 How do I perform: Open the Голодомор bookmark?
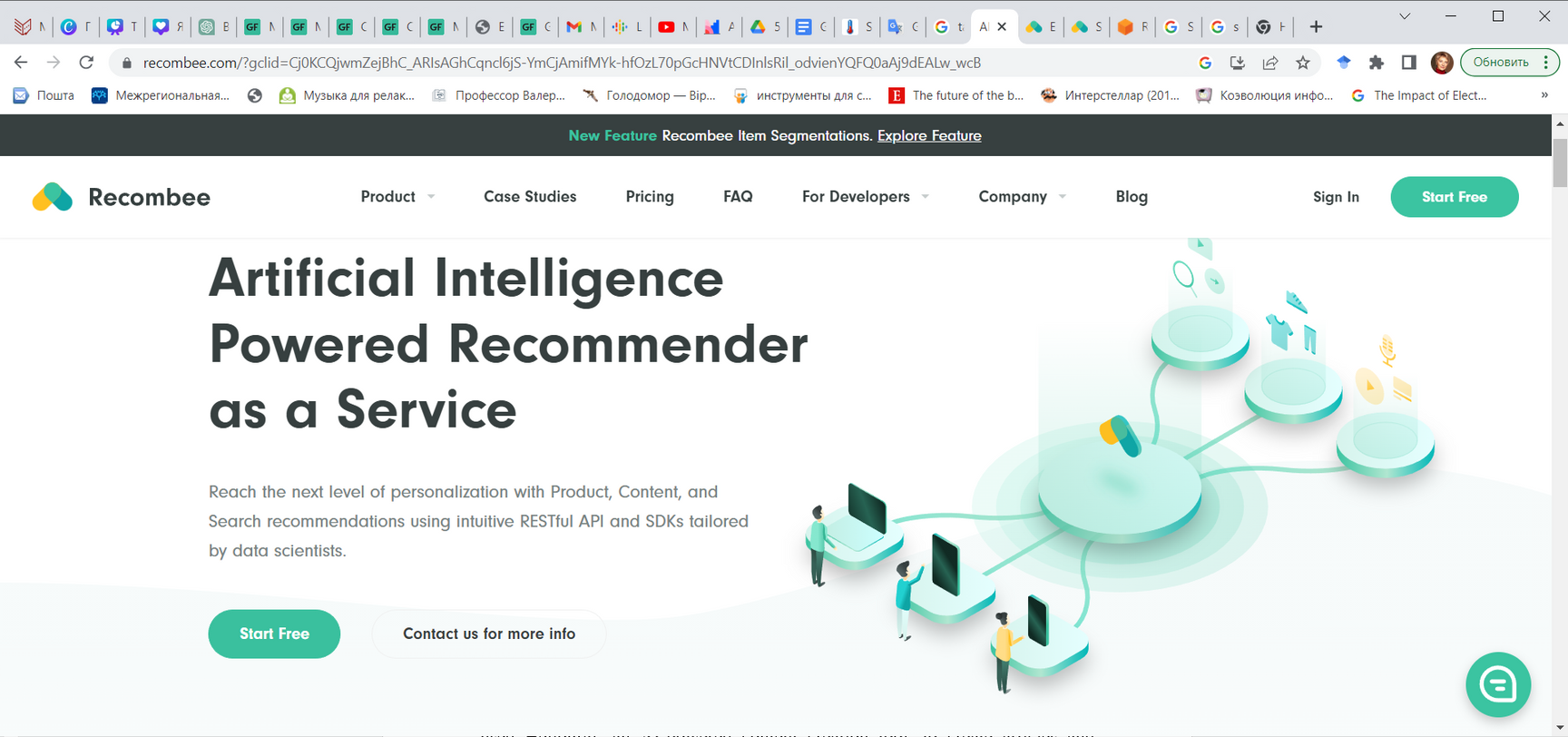coord(649,95)
